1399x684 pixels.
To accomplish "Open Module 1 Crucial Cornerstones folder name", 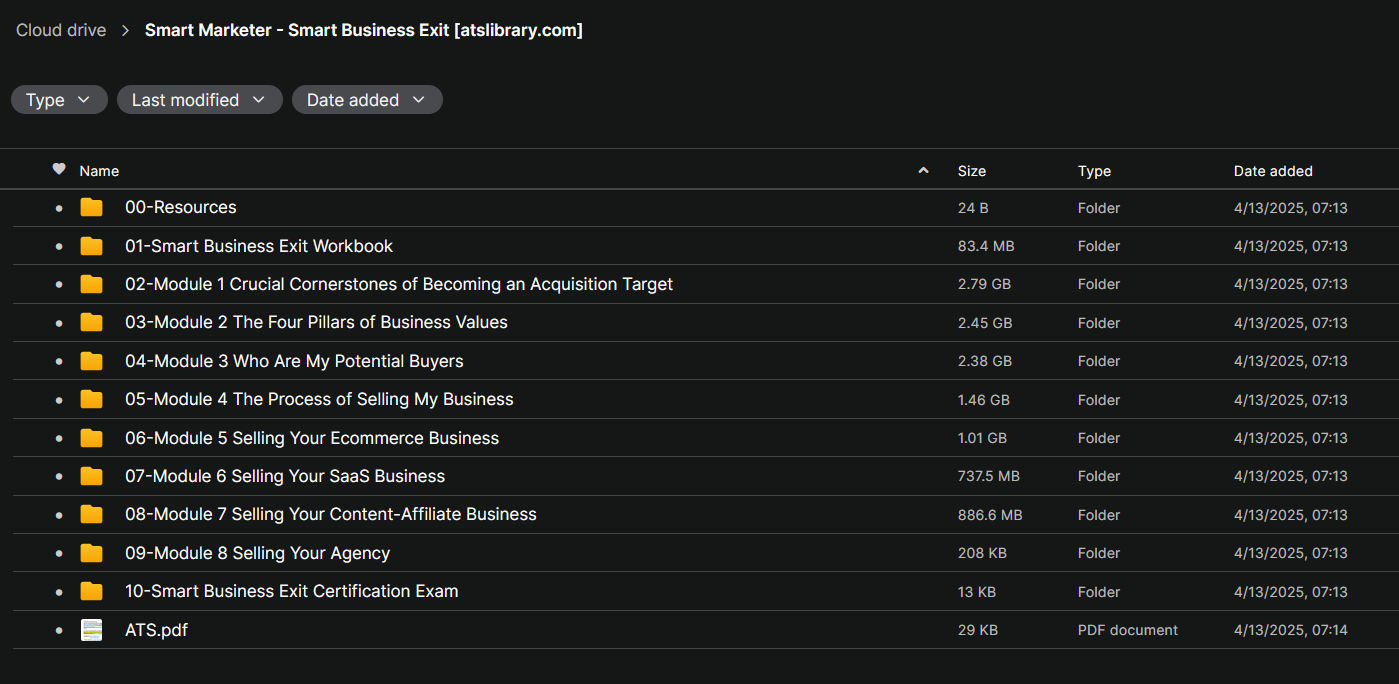I will (399, 284).
